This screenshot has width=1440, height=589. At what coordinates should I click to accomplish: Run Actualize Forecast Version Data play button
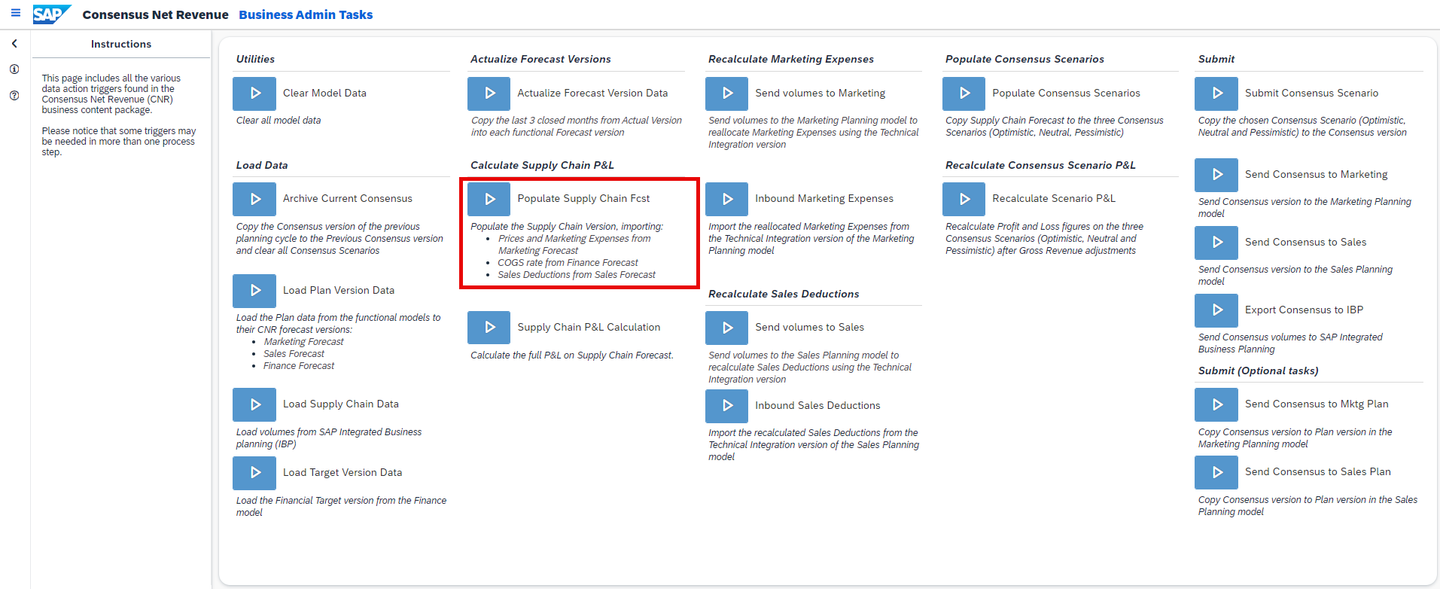pos(489,93)
